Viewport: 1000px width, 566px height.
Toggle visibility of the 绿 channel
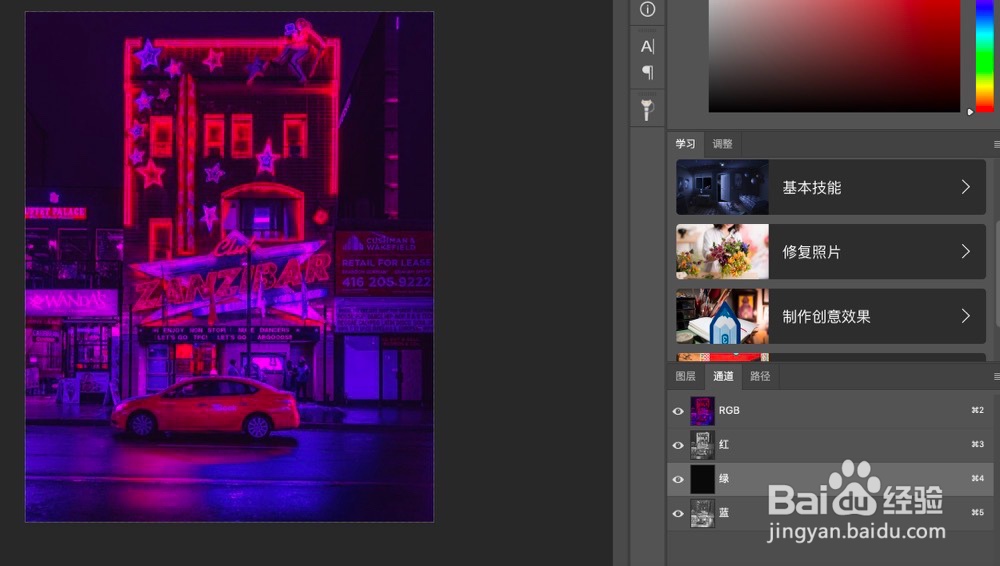[678, 479]
